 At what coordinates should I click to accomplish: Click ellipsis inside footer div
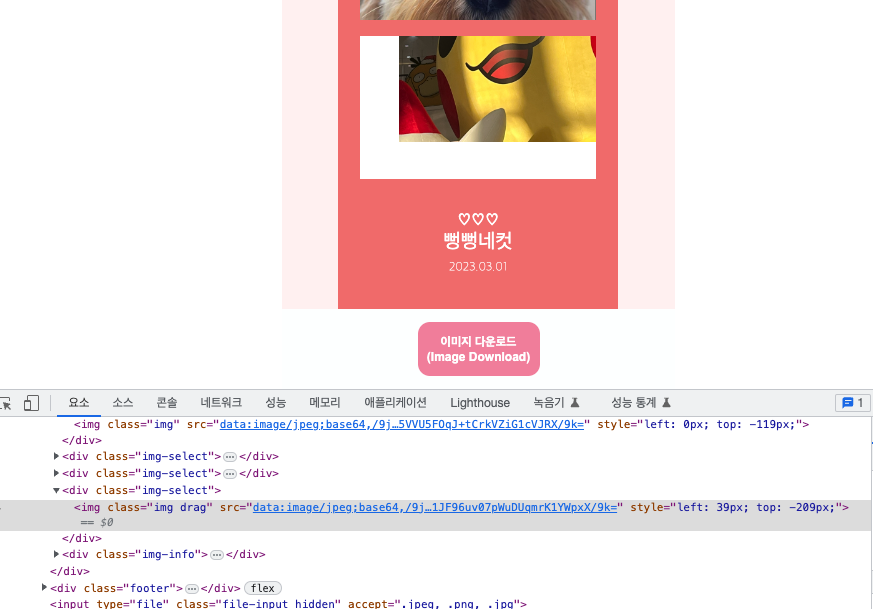point(192,588)
